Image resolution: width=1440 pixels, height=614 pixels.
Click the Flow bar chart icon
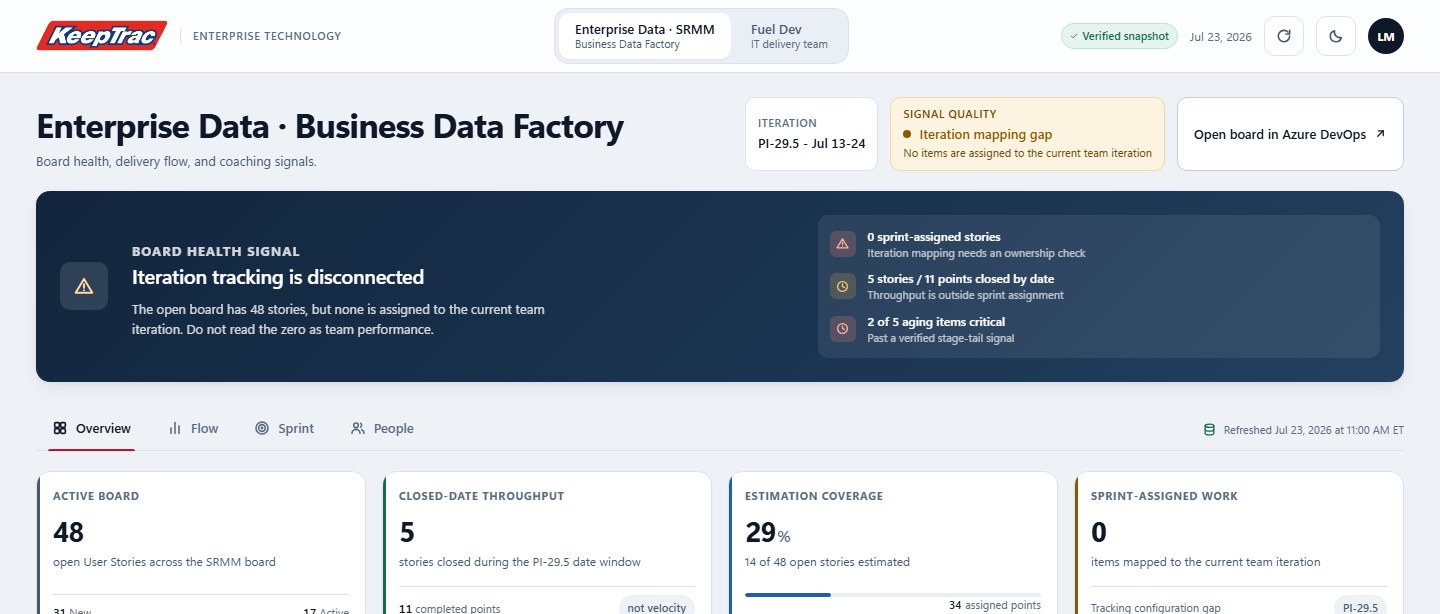[x=175, y=428]
